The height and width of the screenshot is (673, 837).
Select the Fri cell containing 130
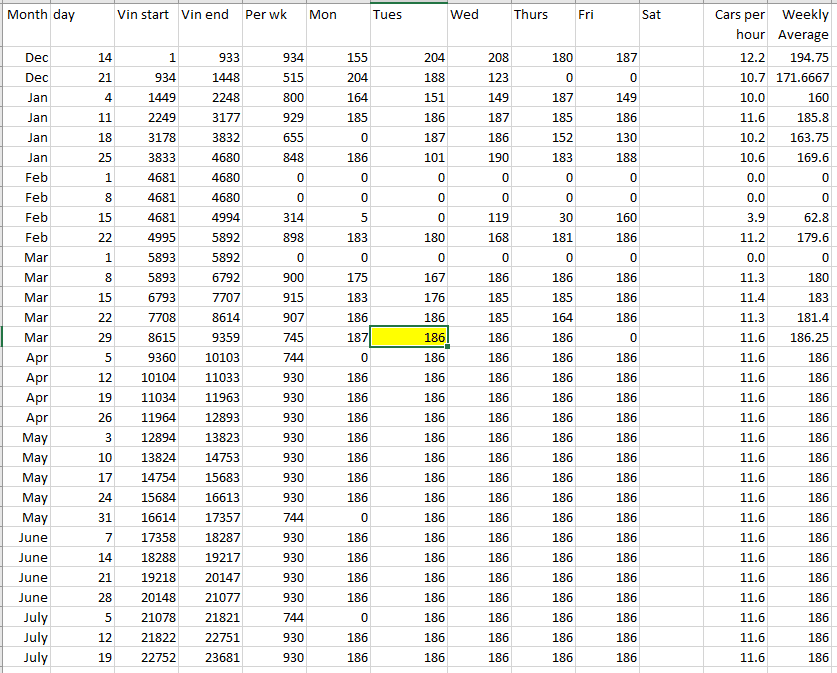pos(607,138)
